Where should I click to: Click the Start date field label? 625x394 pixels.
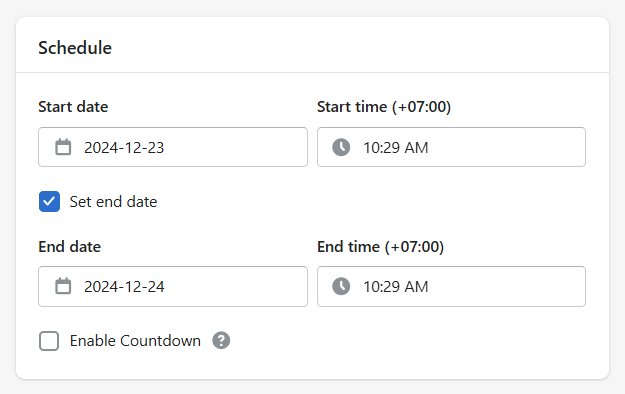click(73, 107)
